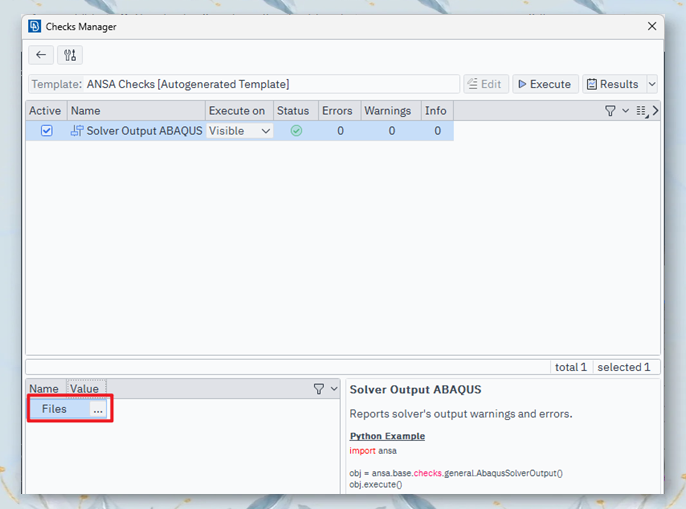Click the selected 1 status entry
Screen dimensions: 686x509
click(x=623, y=367)
